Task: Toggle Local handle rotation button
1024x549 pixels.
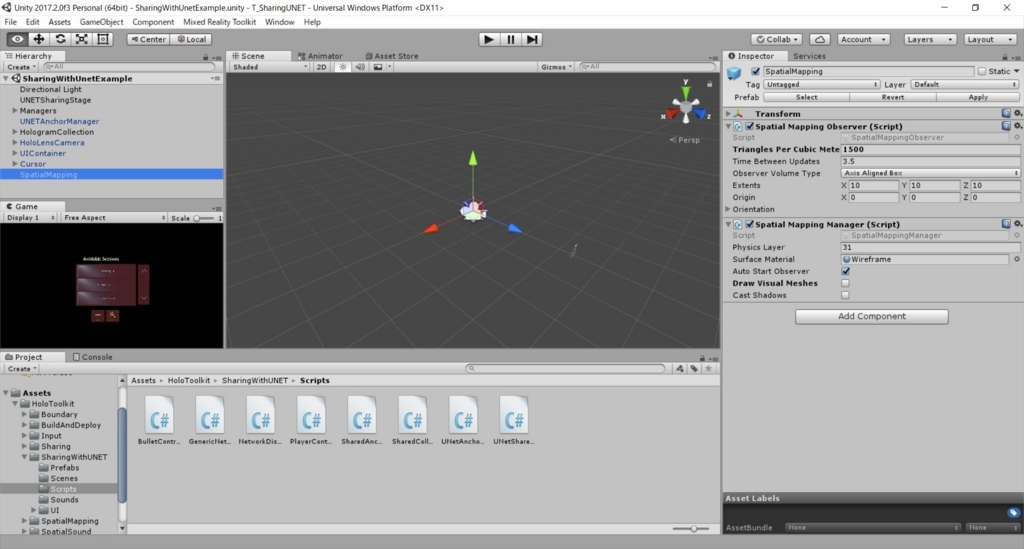Action: [x=191, y=39]
